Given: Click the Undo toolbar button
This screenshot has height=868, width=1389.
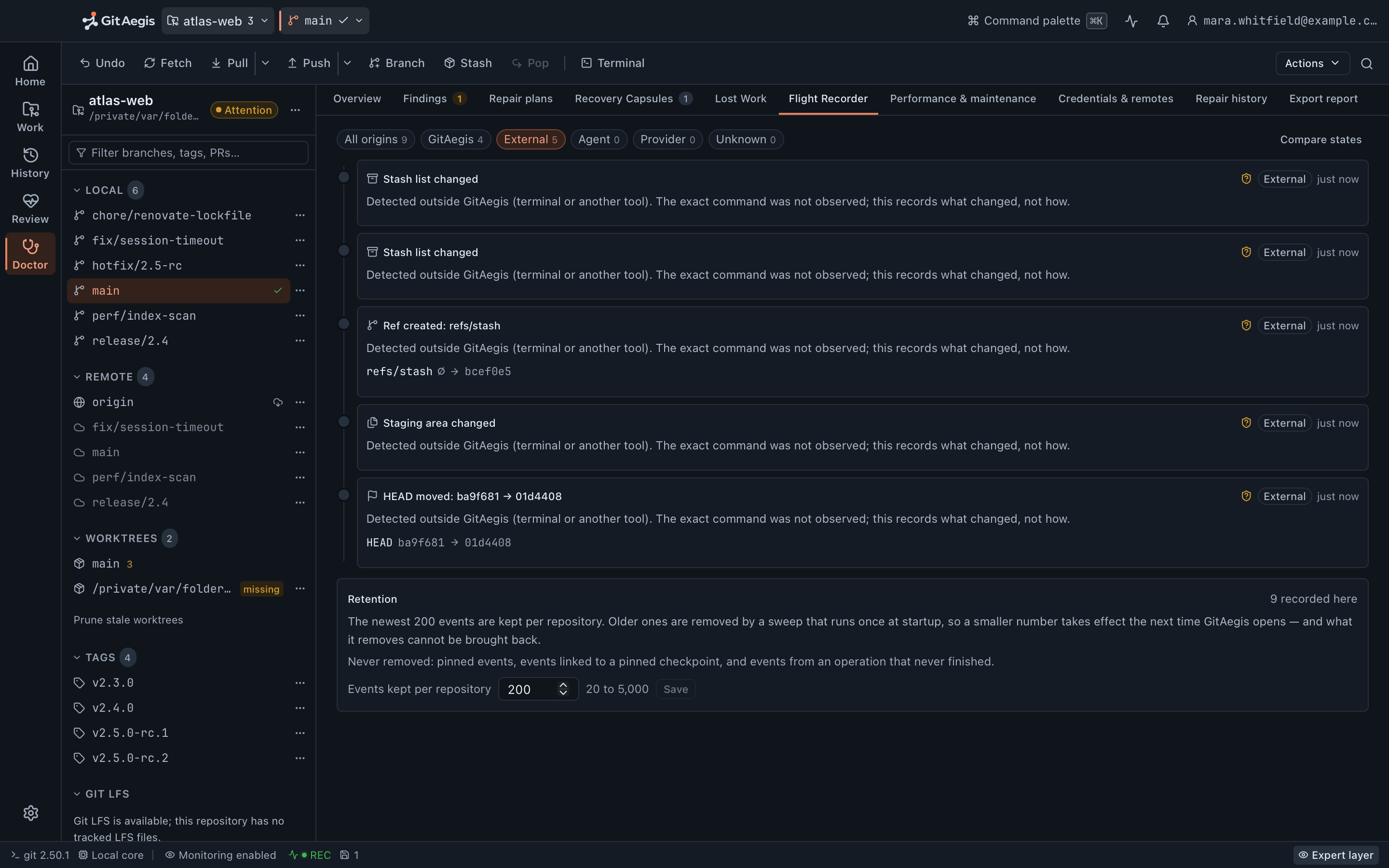Looking at the screenshot, I should click(x=102, y=63).
